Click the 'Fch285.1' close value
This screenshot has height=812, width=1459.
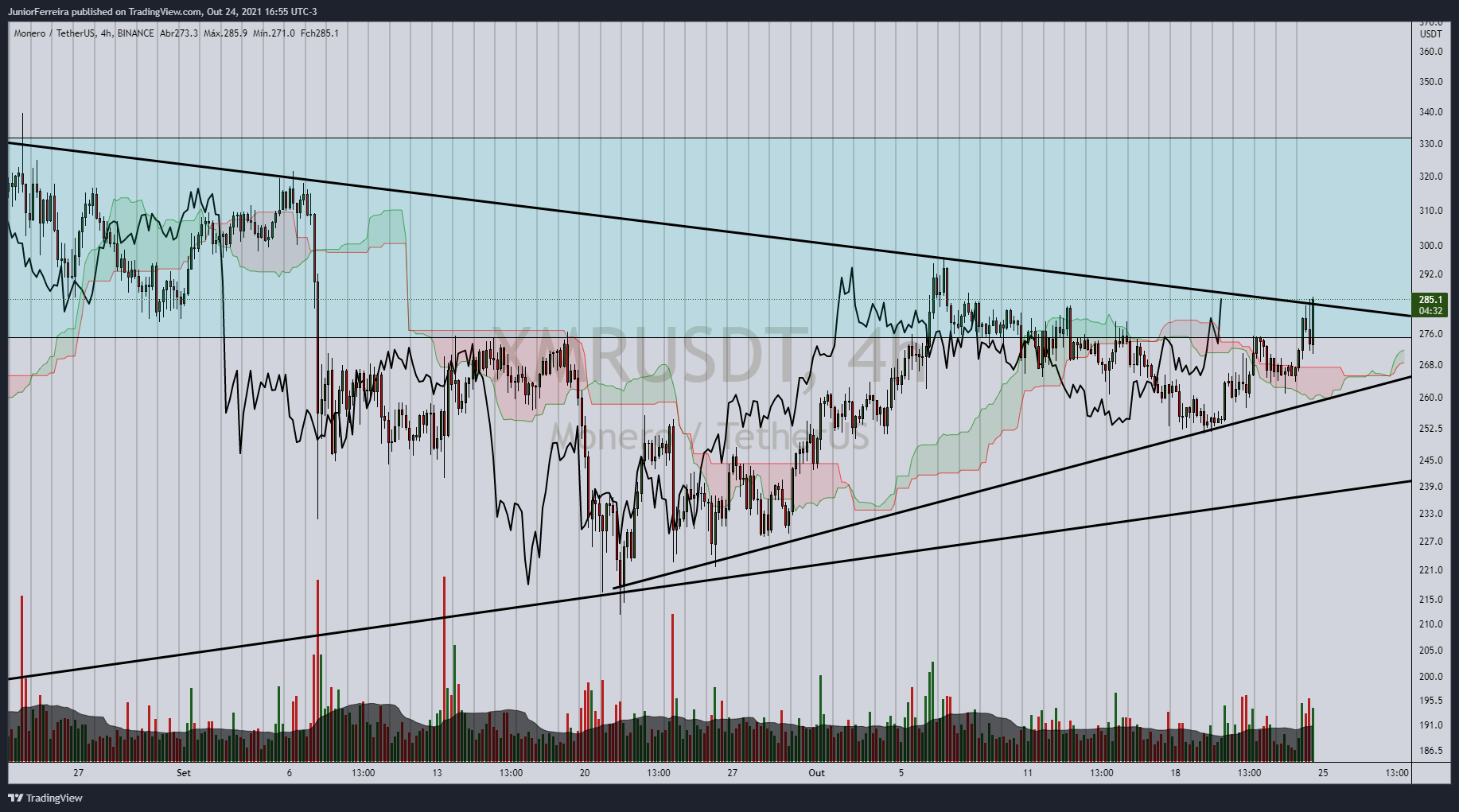pyautogui.click(x=320, y=33)
